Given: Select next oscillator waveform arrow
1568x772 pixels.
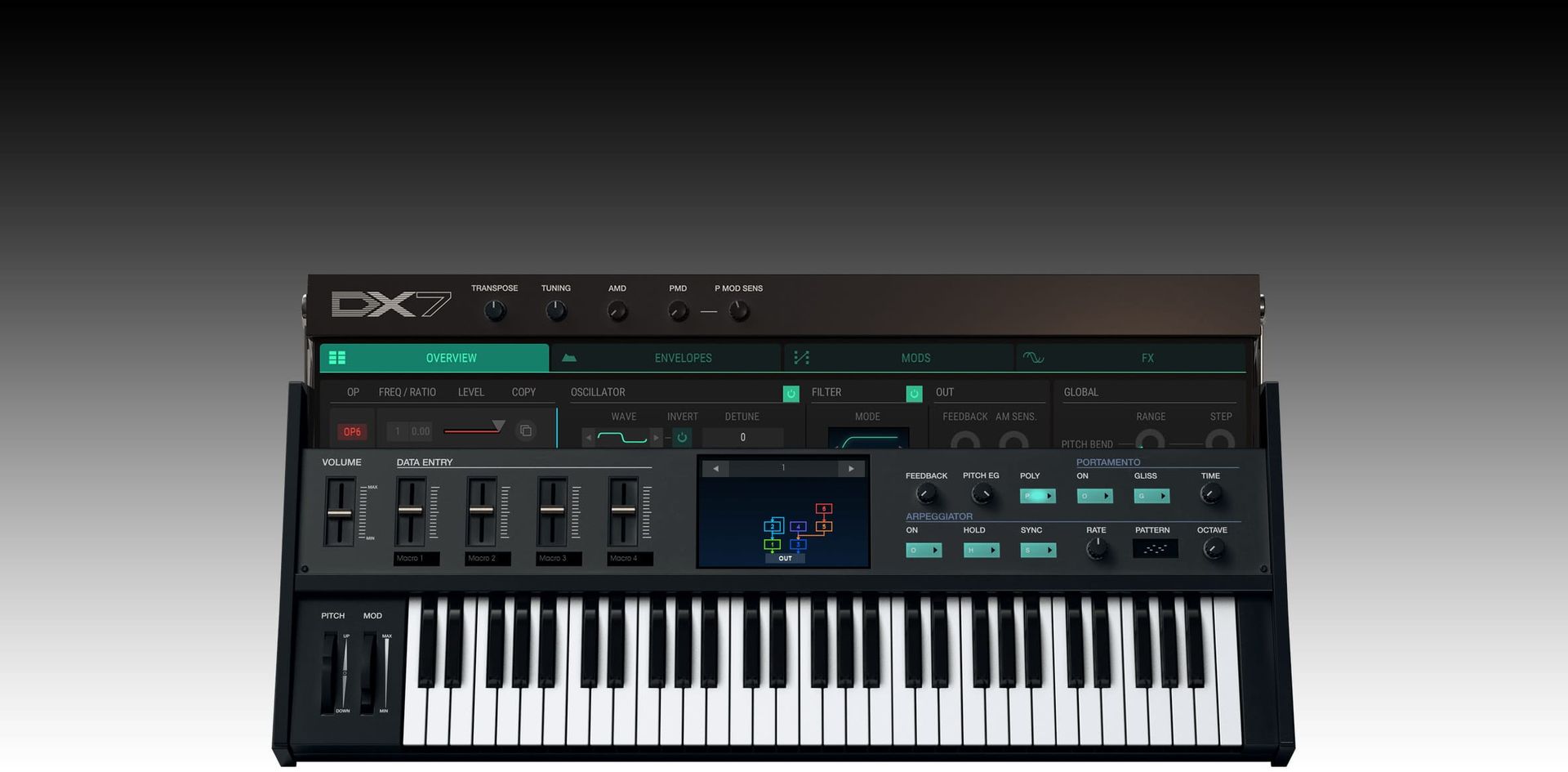Looking at the screenshot, I should click(656, 438).
